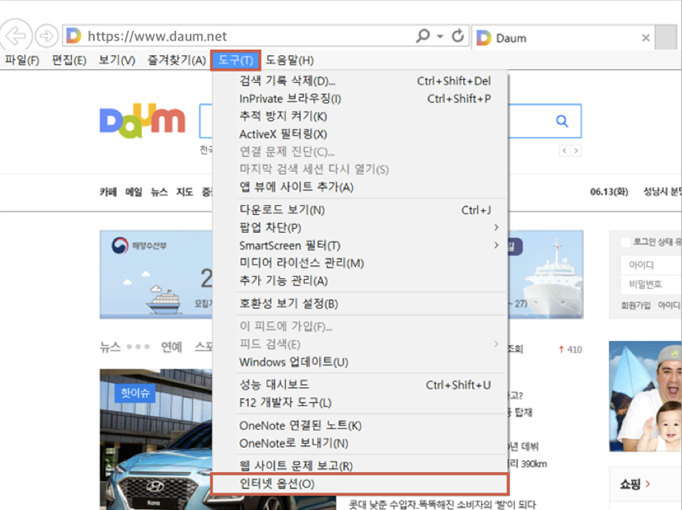Screen dimensions: 682x510
Task: Click the 해양수산부 banner logo
Action: click(139, 246)
